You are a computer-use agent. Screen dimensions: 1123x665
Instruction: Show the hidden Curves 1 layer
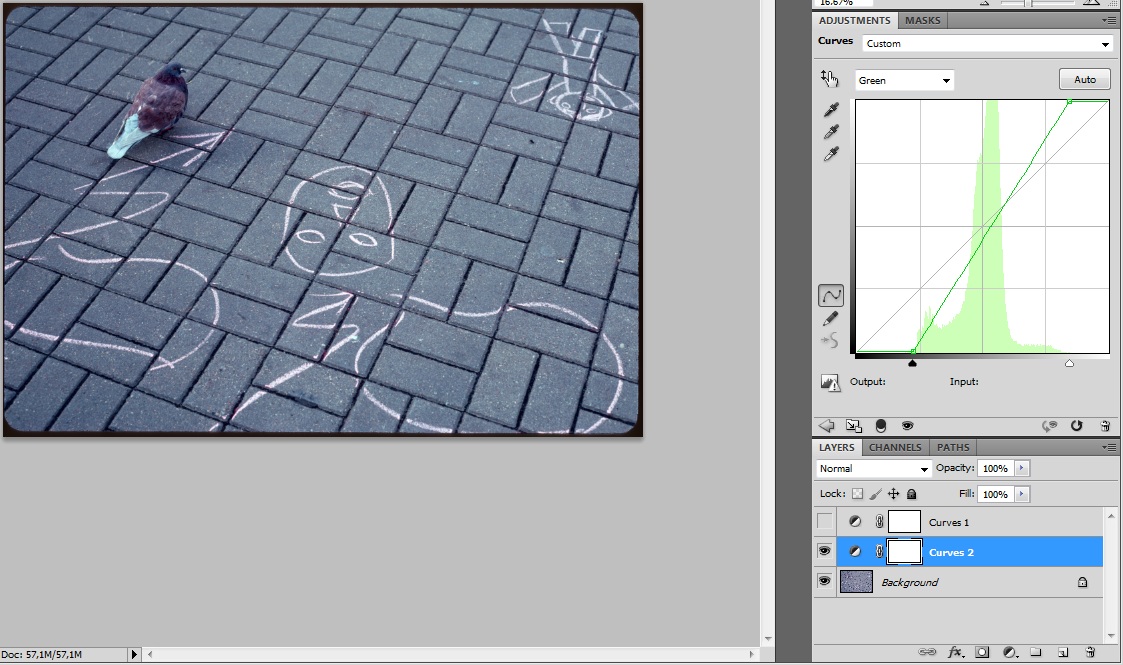(x=825, y=522)
